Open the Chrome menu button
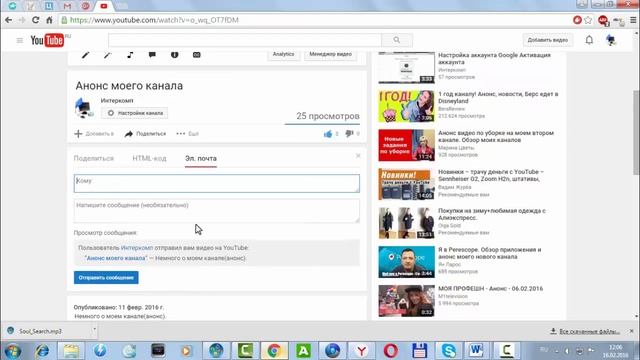Viewport: 640px width, 360px height. [633, 20]
